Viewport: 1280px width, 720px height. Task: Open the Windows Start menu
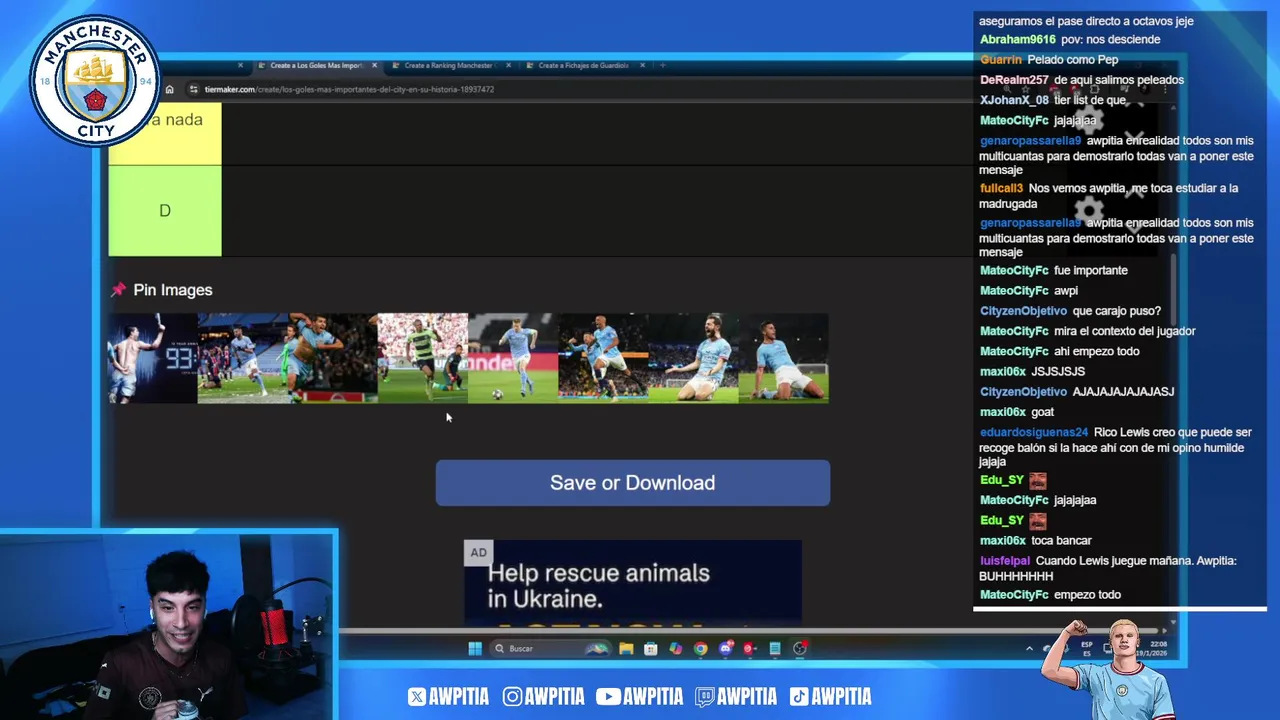[x=475, y=649]
